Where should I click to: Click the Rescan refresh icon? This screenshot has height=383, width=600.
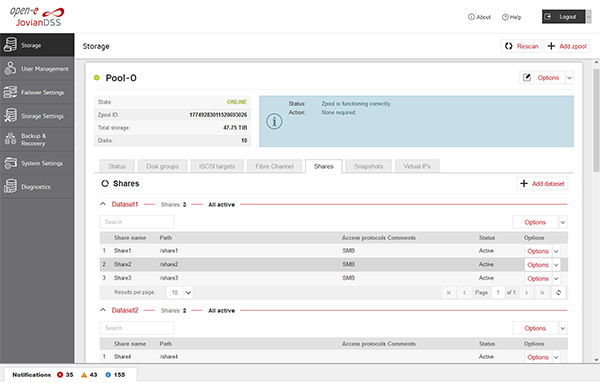click(509, 46)
